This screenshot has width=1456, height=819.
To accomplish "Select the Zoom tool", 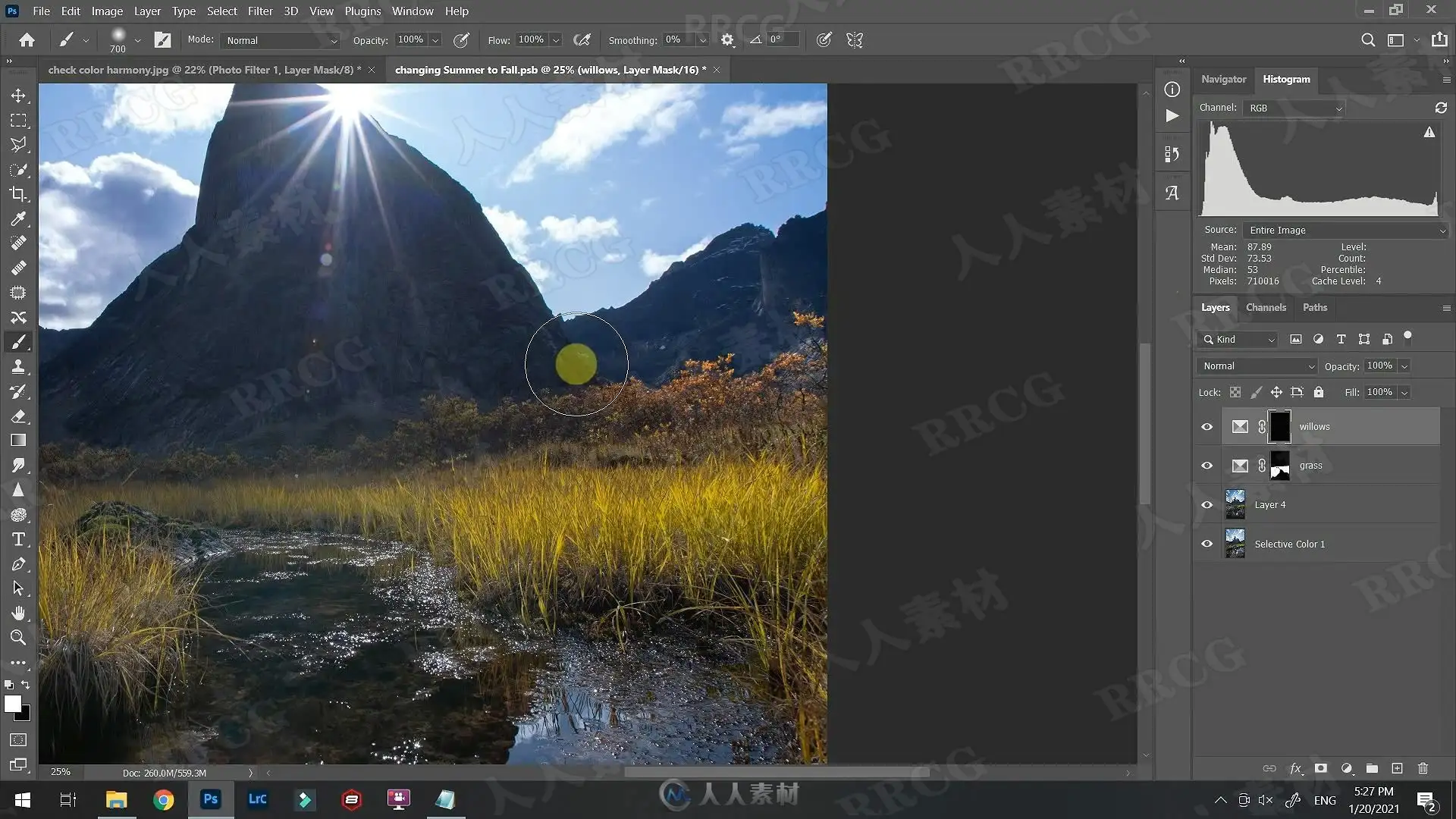I will (18, 638).
